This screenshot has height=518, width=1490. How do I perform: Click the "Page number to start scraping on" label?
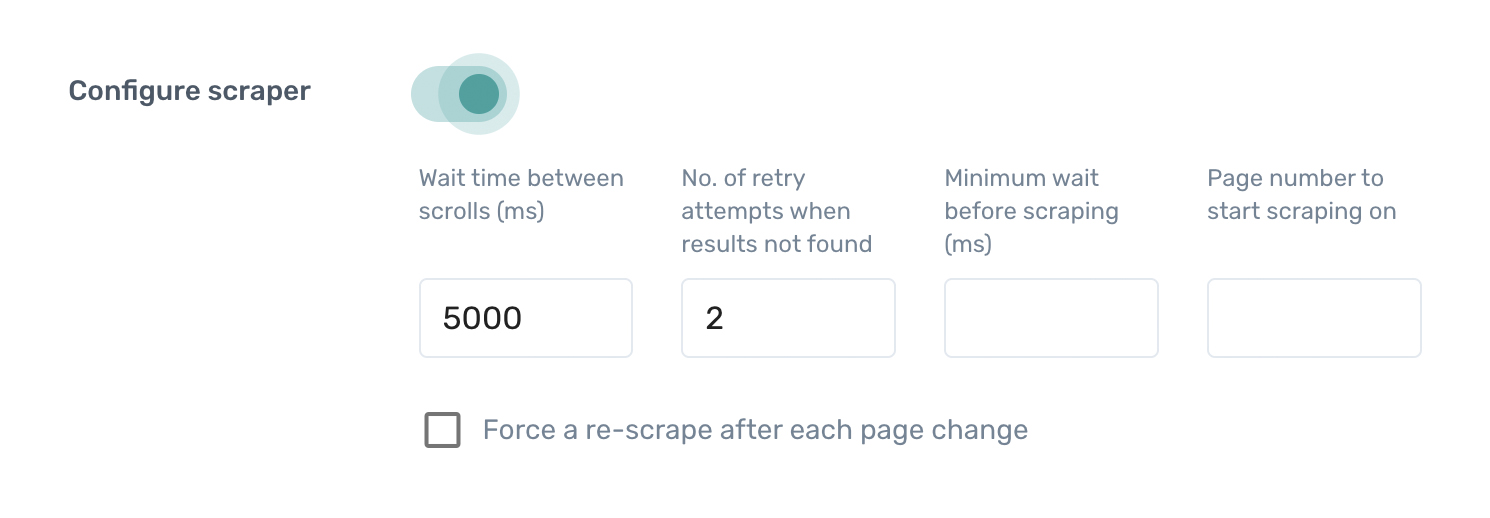(1300, 194)
